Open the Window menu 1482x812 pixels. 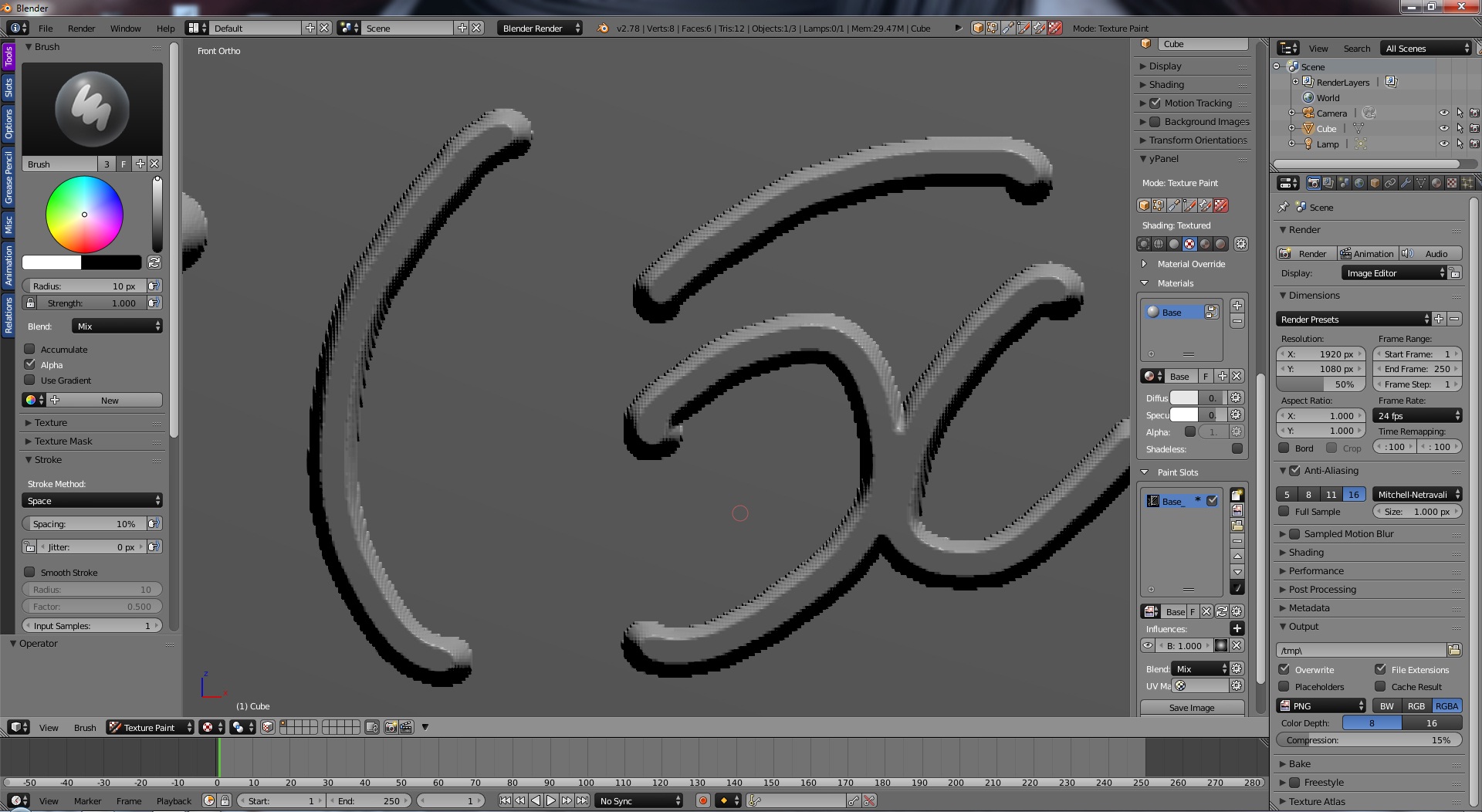tap(125, 28)
